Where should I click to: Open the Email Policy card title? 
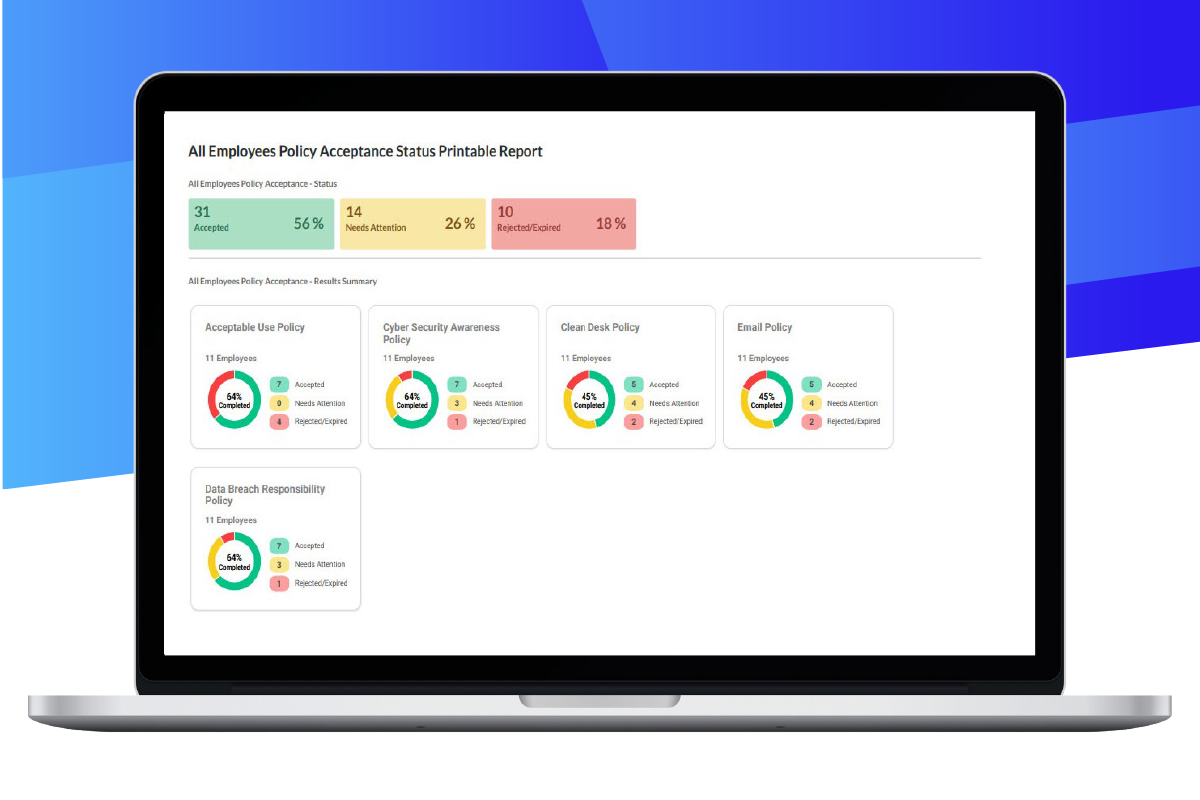(765, 327)
